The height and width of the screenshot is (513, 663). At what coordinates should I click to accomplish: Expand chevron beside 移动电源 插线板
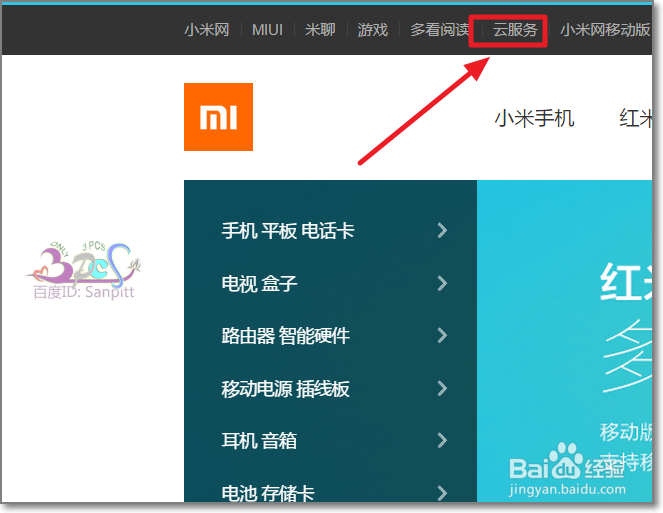click(x=442, y=389)
